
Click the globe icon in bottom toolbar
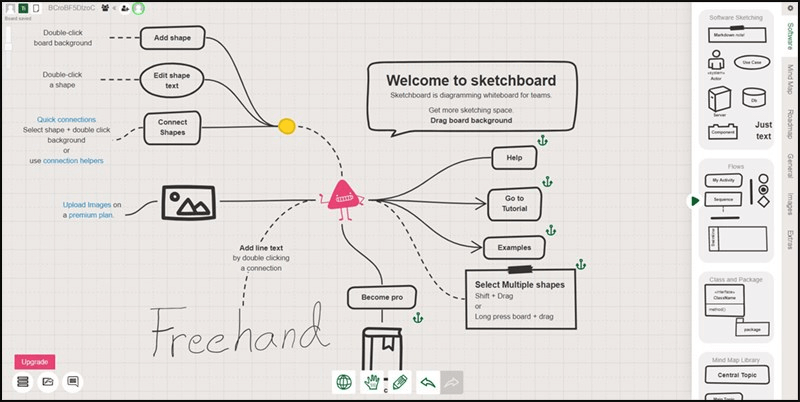click(x=344, y=381)
